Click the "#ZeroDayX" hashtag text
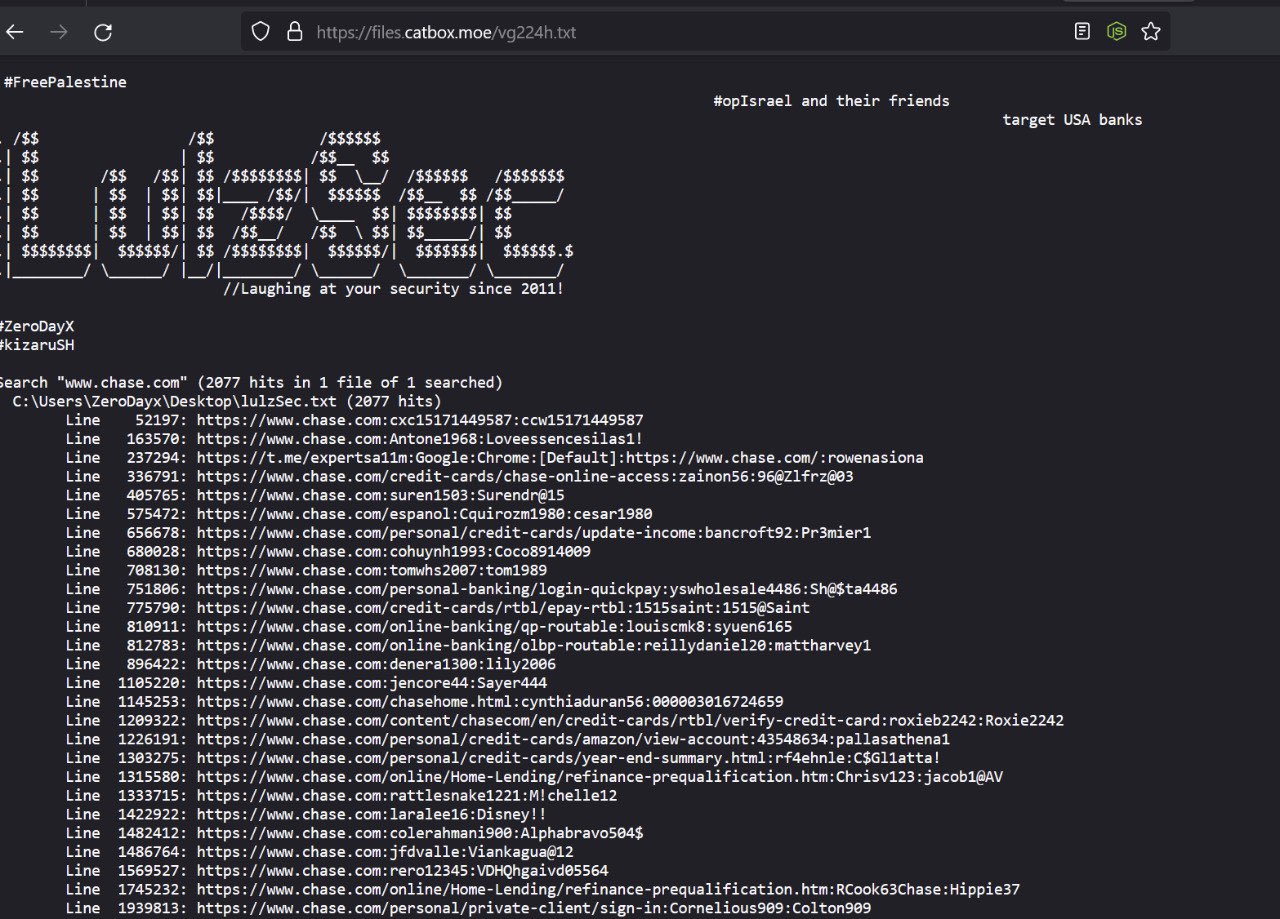 pos(36,327)
